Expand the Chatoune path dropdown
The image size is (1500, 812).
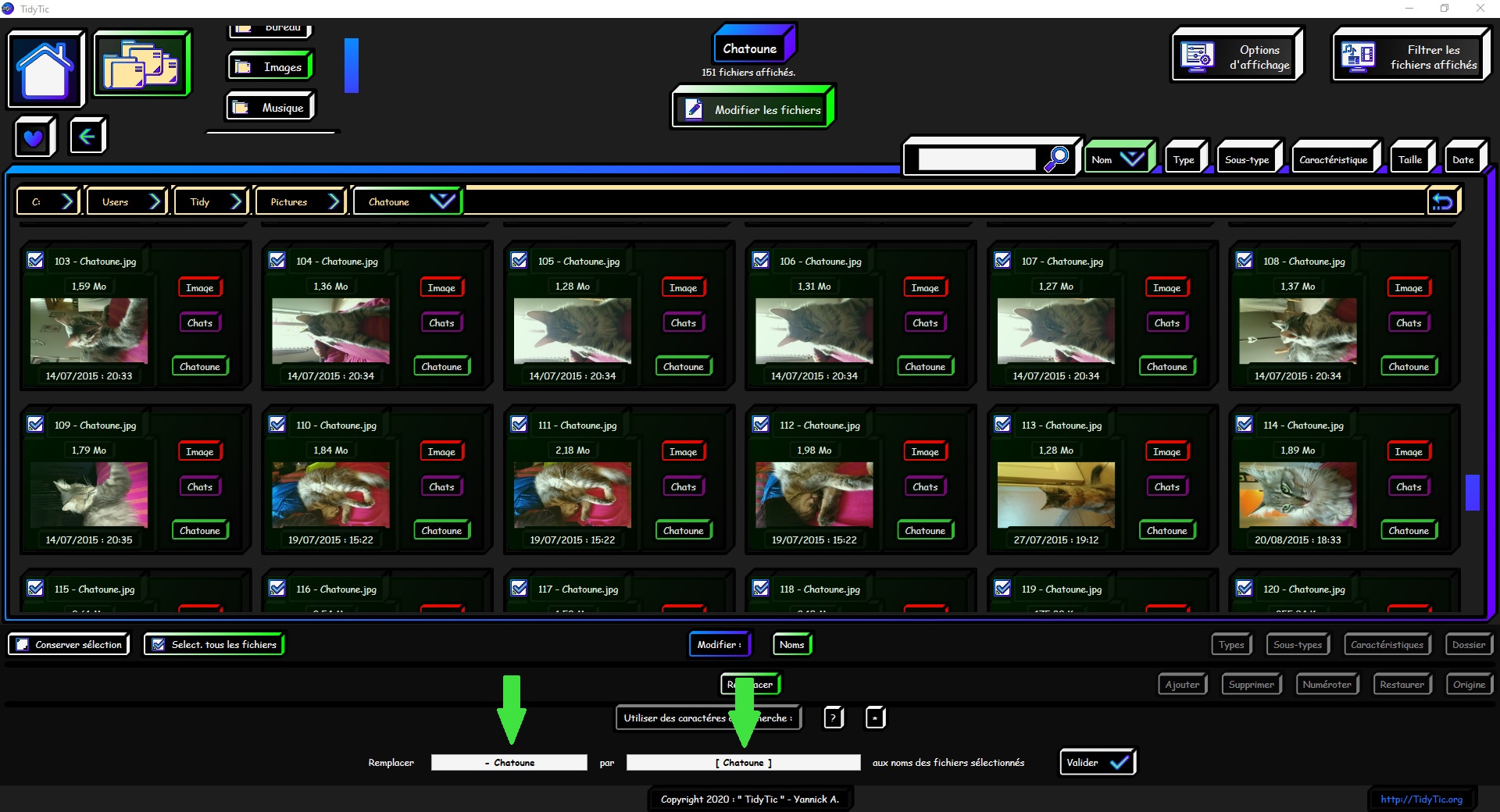tap(442, 201)
